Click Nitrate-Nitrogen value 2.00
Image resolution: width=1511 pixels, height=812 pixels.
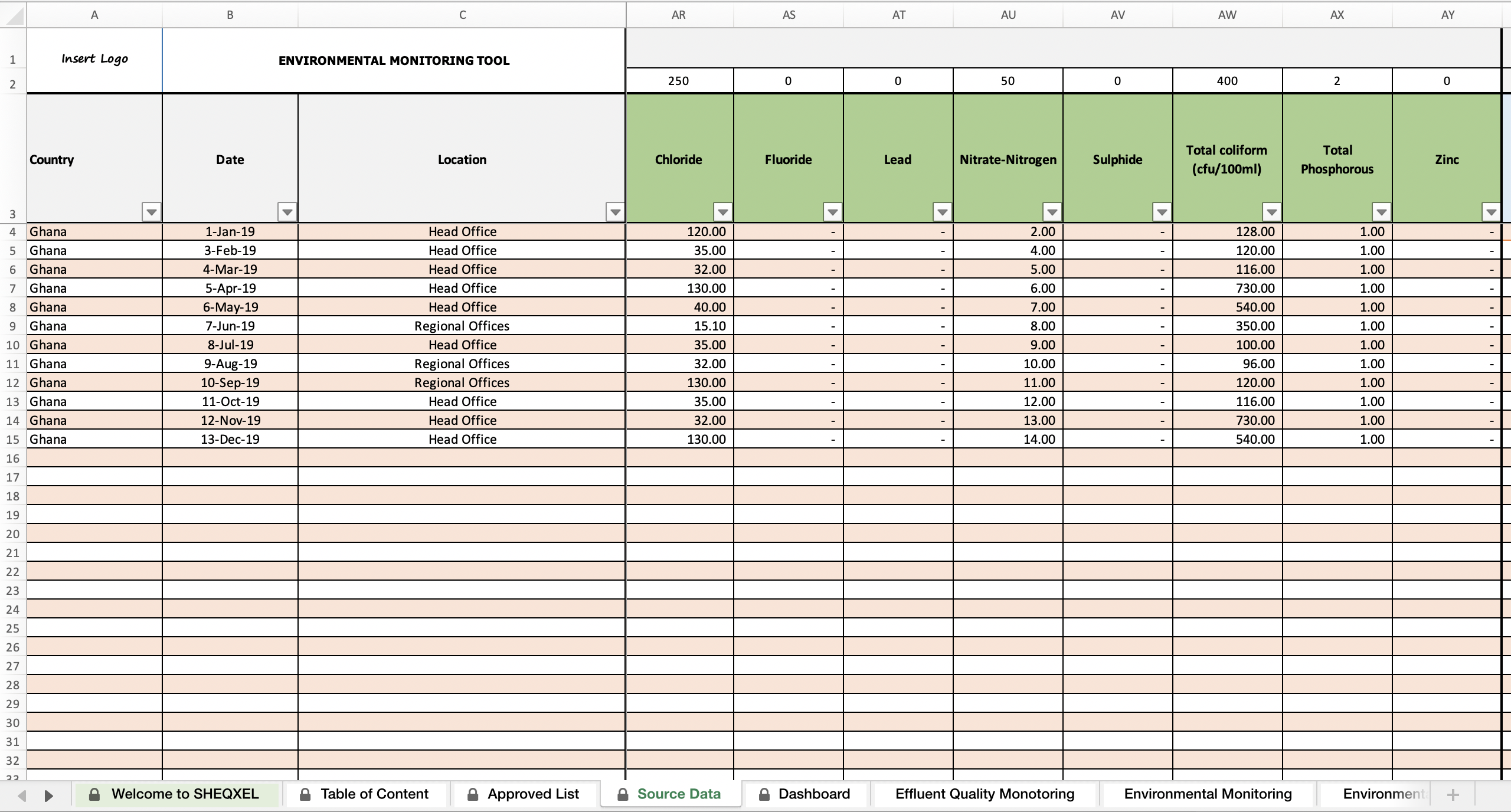point(1008,232)
